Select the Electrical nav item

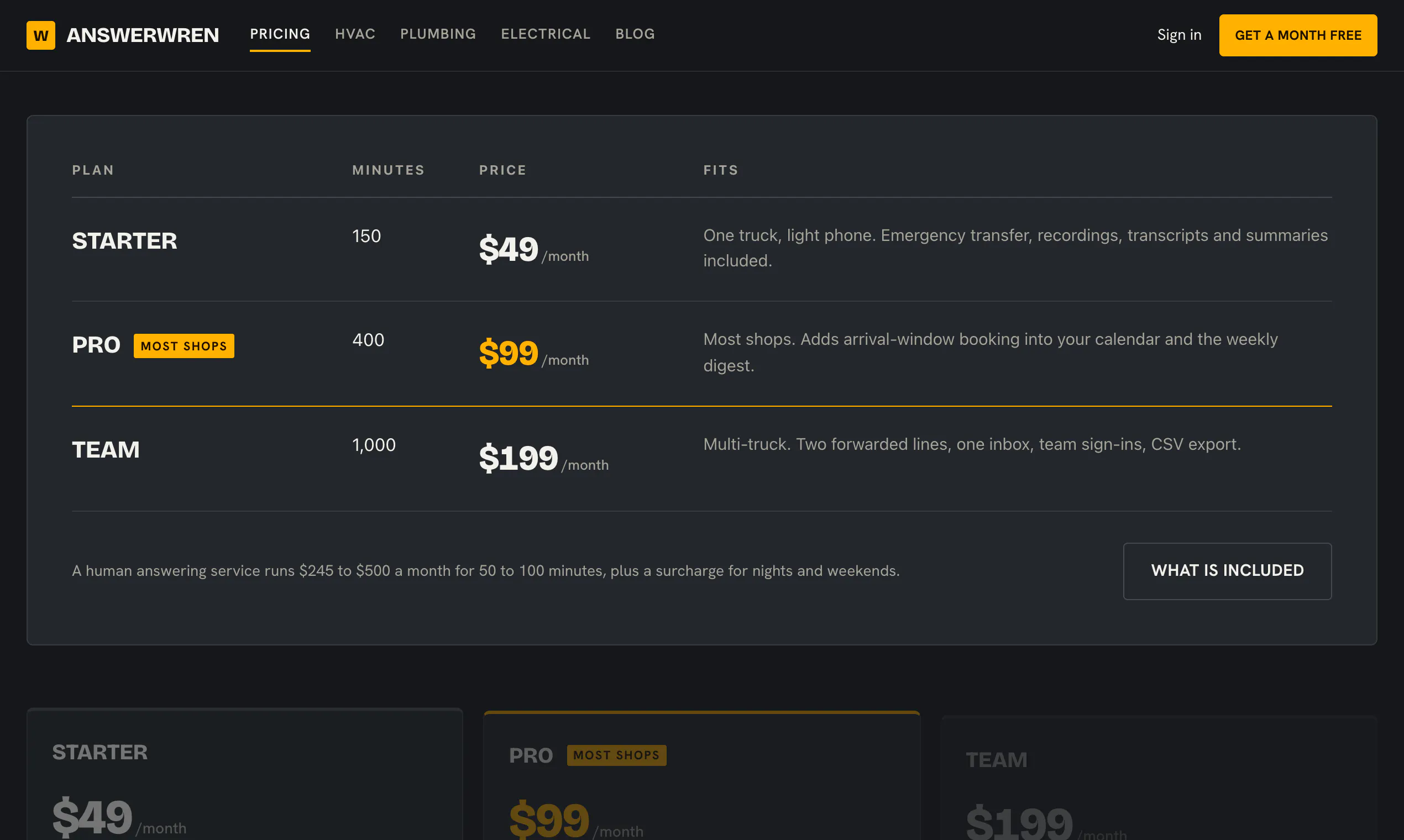tap(546, 34)
